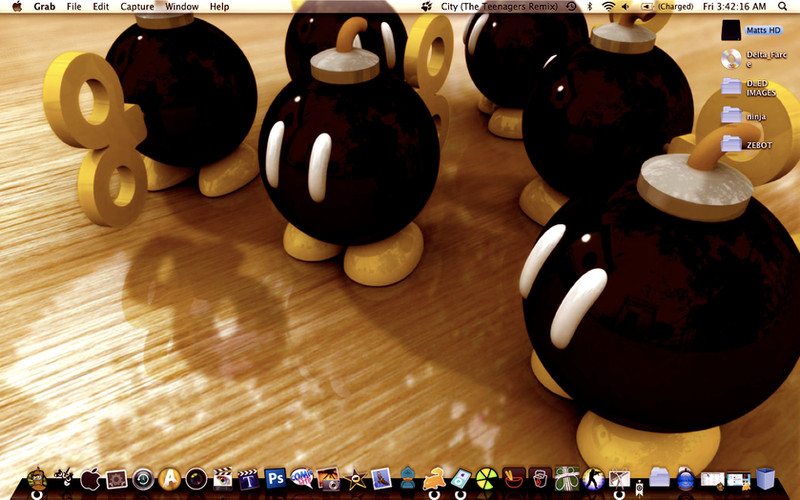Open the Apple menu
This screenshot has height=500, width=800.
coord(17,7)
